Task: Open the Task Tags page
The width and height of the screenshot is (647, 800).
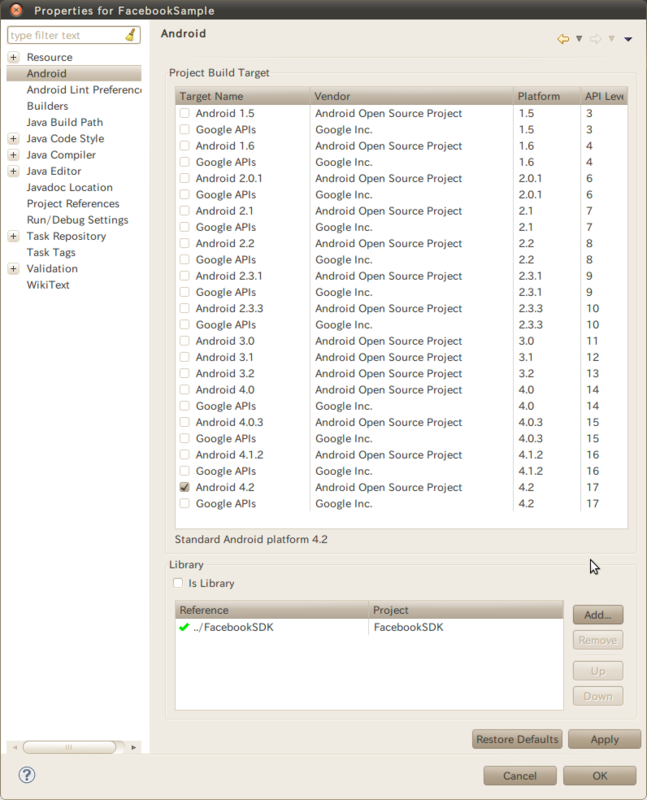Action: [51, 253]
